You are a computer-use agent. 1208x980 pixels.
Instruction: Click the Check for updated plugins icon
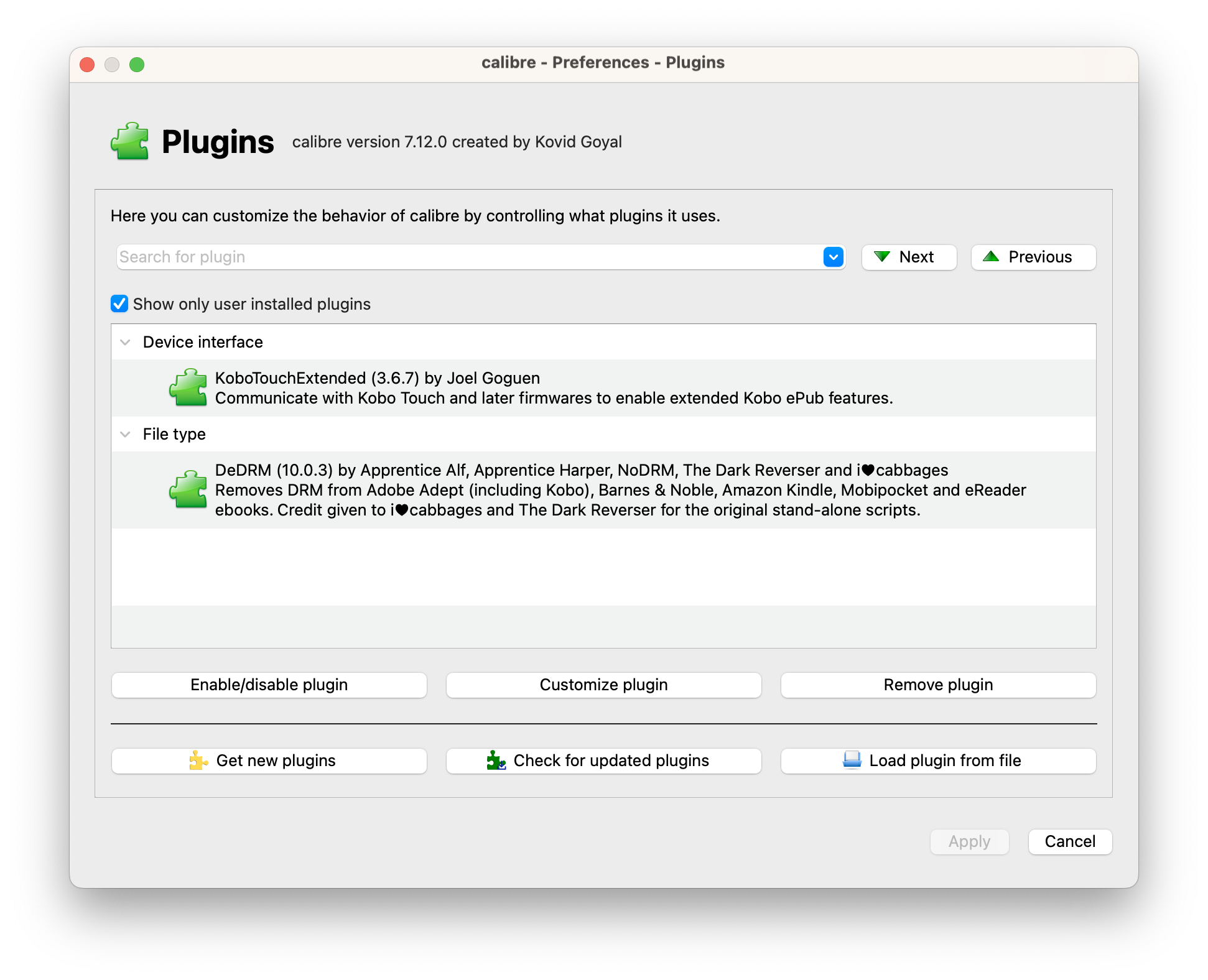coord(496,760)
